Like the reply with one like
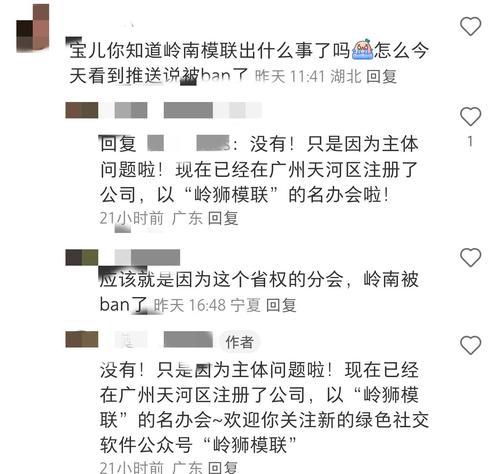The height and width of the screenshot is (474, 500). [x=470, y=116]
